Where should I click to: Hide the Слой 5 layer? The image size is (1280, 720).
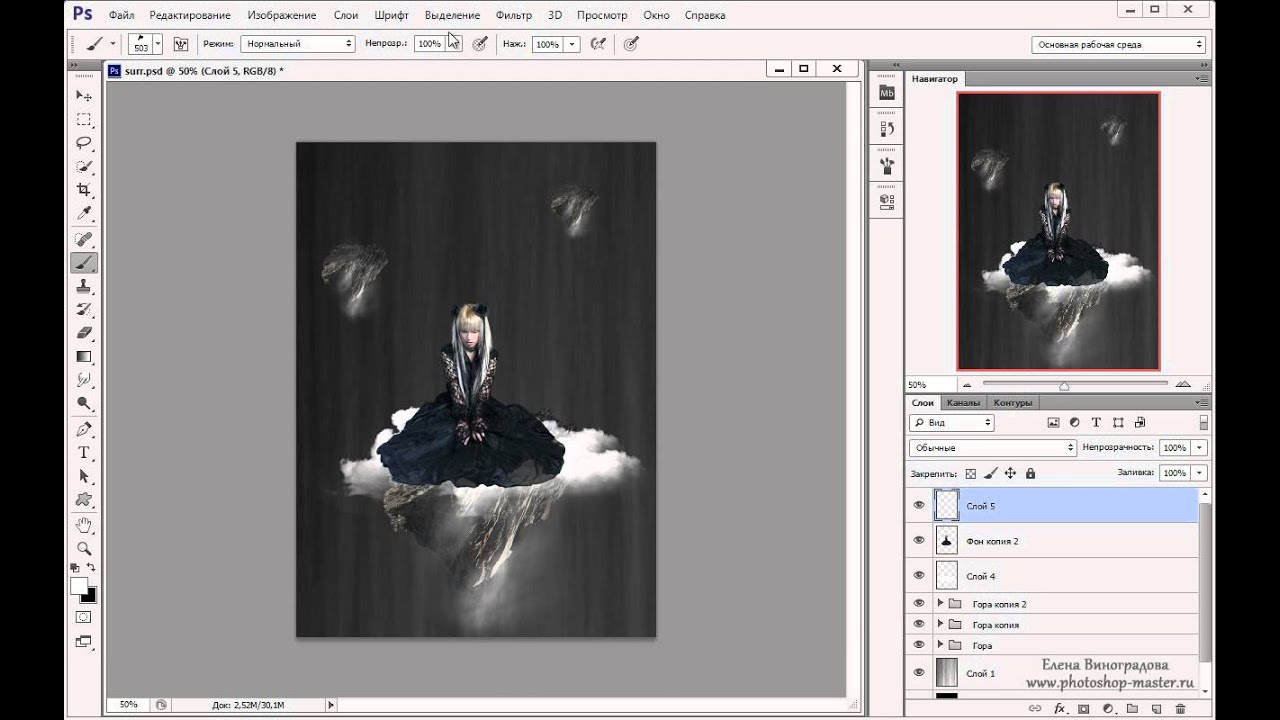coord(919,506)
